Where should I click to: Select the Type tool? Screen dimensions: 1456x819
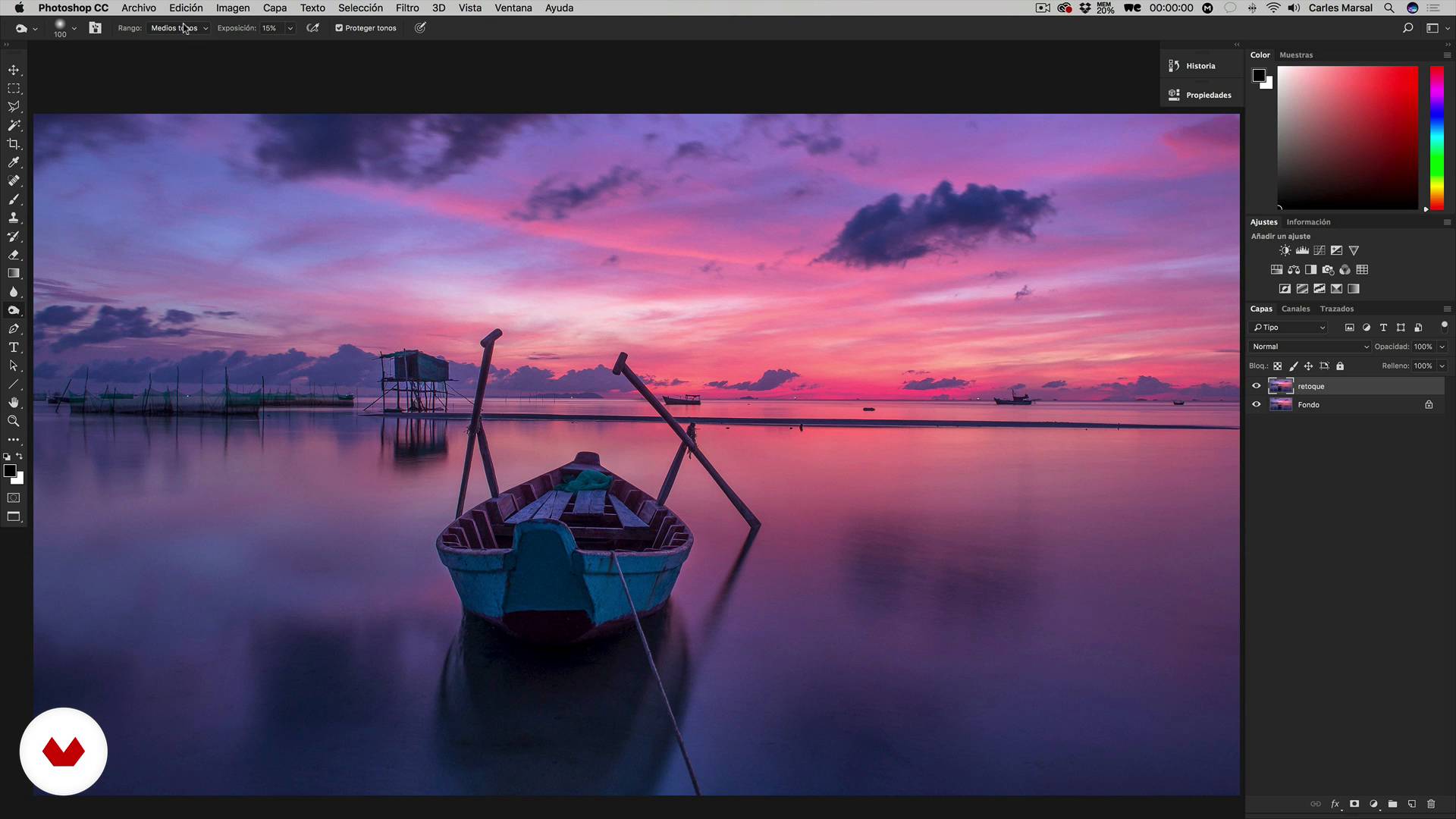pyautogui.click(x=14, y=347)
